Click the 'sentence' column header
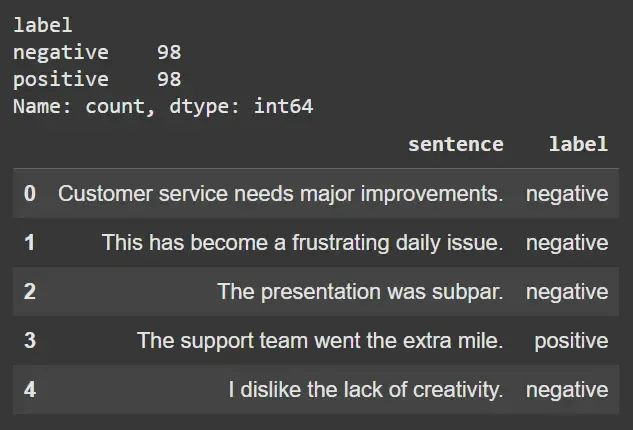This screenshot has width=633, height=430. (x=455, y=144)
